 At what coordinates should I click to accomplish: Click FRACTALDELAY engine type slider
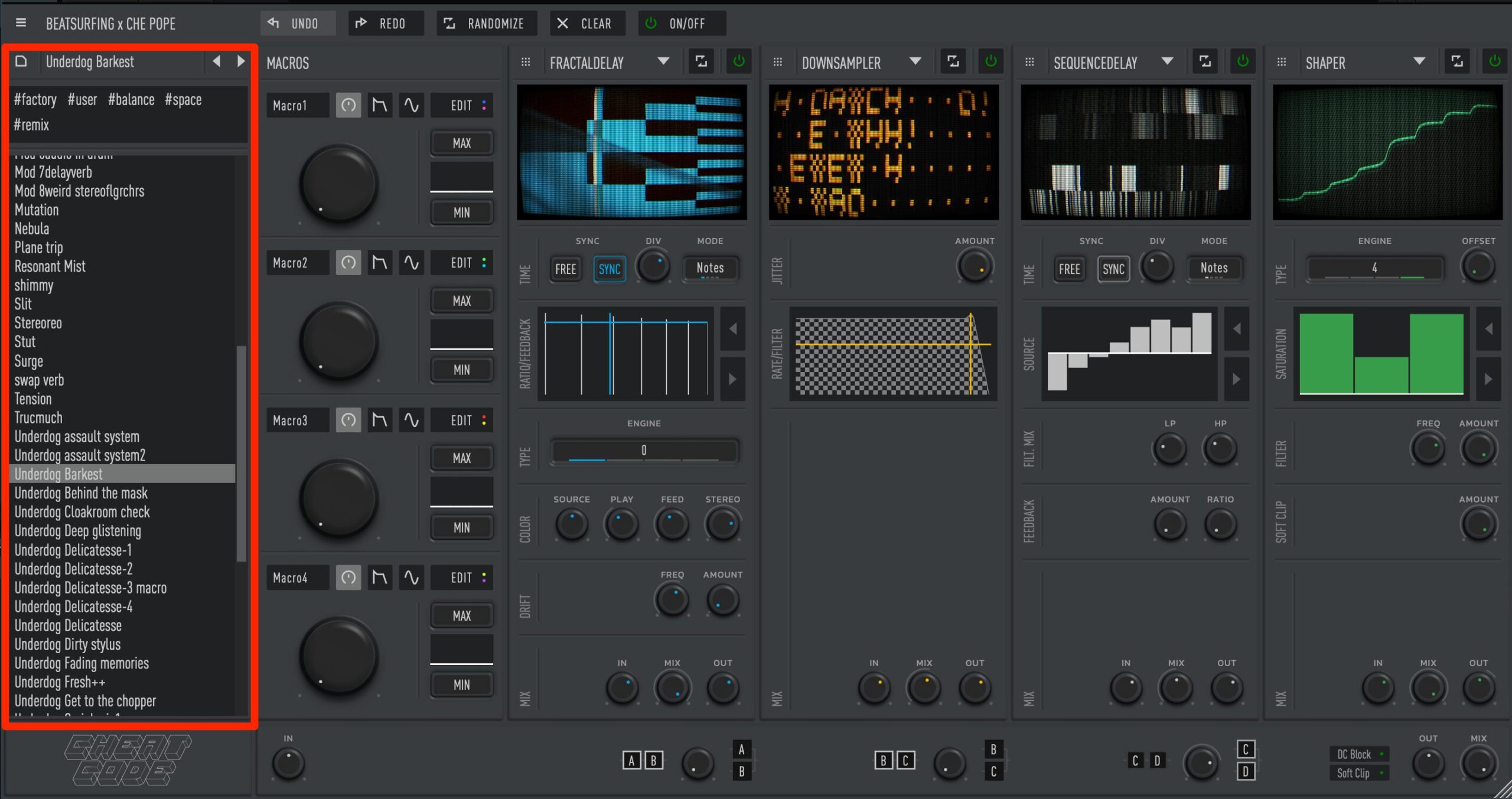[644, 451]
